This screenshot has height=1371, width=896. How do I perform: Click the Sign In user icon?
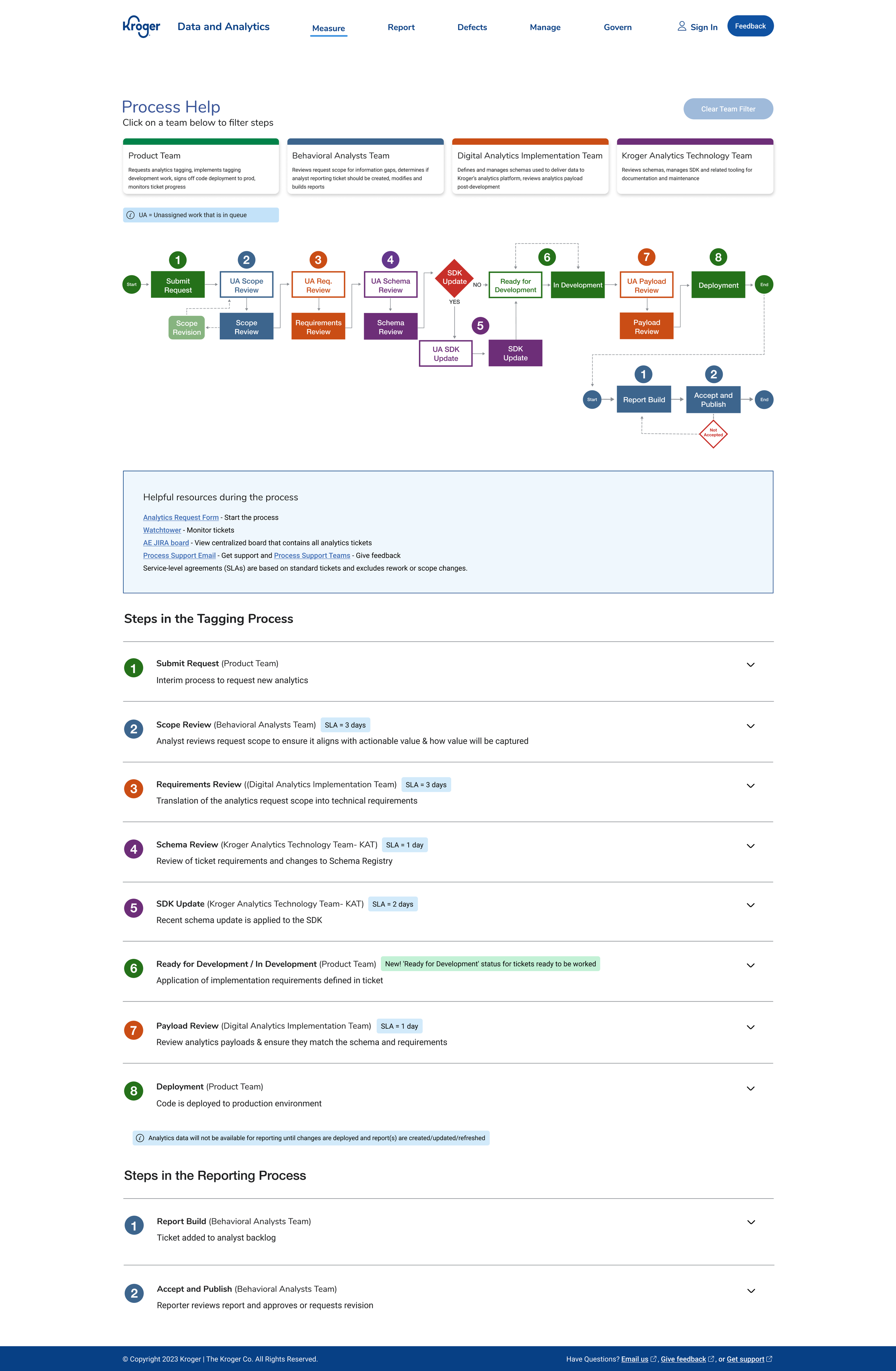point(682,27)
